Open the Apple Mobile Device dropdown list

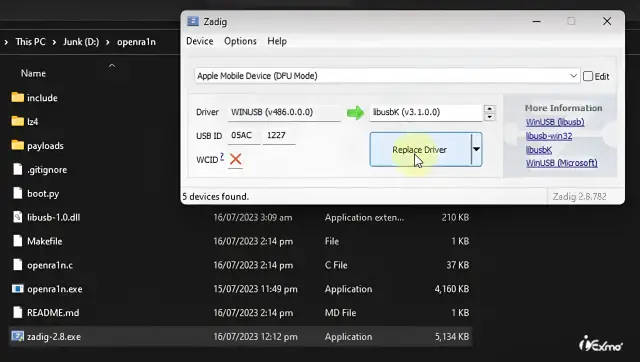point(573,76)
